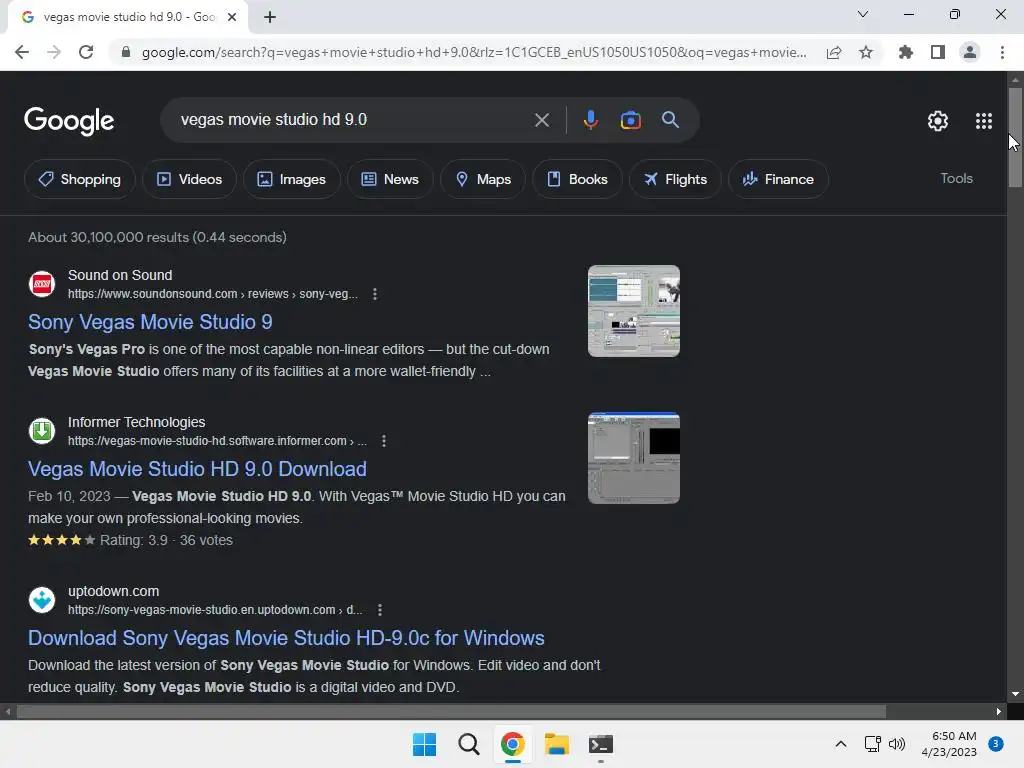Open the Chrome extensions puzzle icon

coord(906,52)
